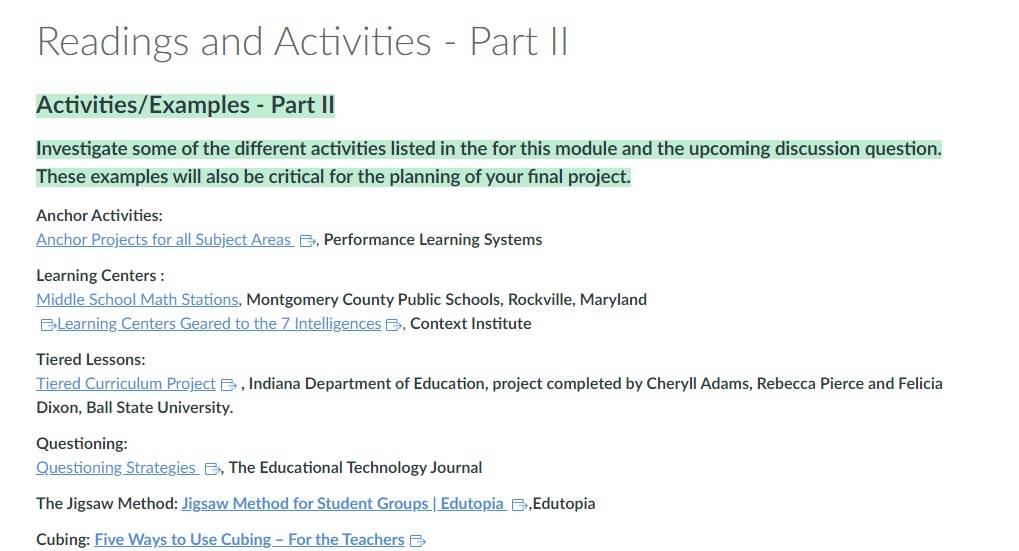Click the Tiered Lessons label
The image size is (1019, 551).
pos(91,359)
